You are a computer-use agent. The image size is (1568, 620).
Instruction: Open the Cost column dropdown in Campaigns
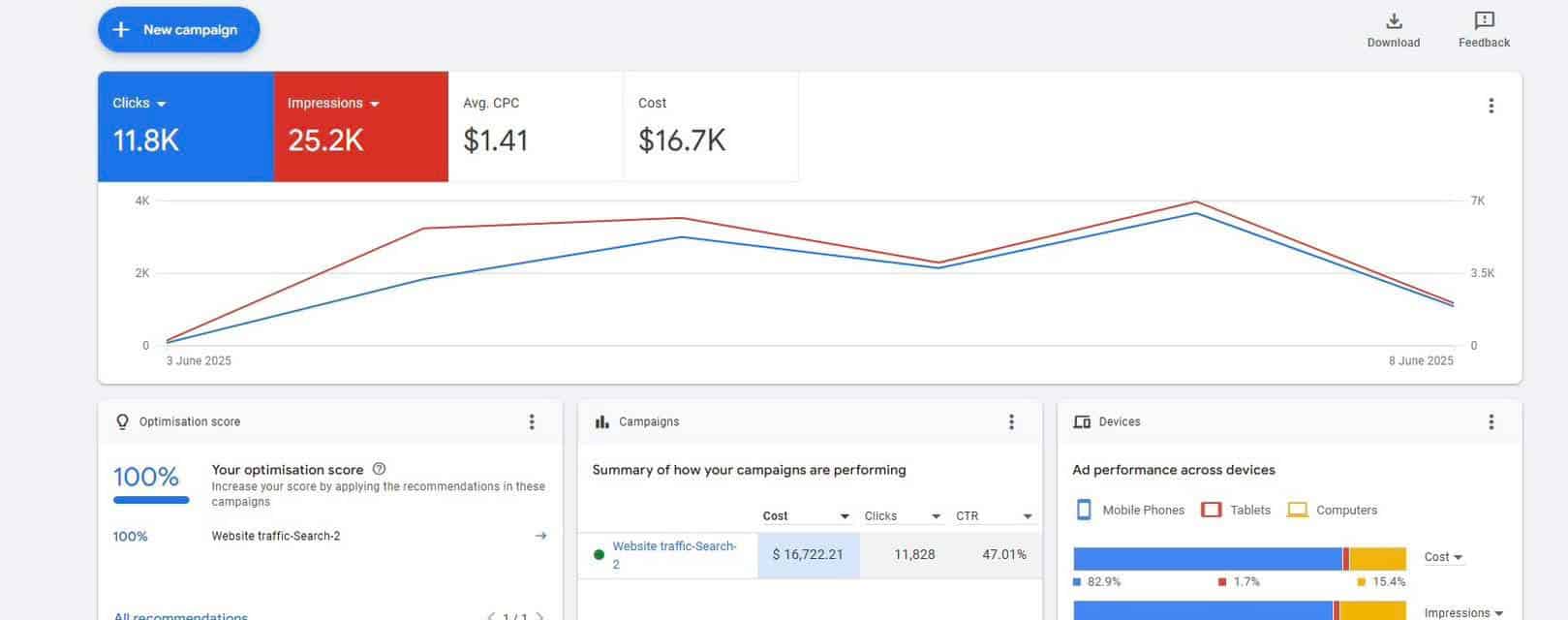click(x=844, y=516)
